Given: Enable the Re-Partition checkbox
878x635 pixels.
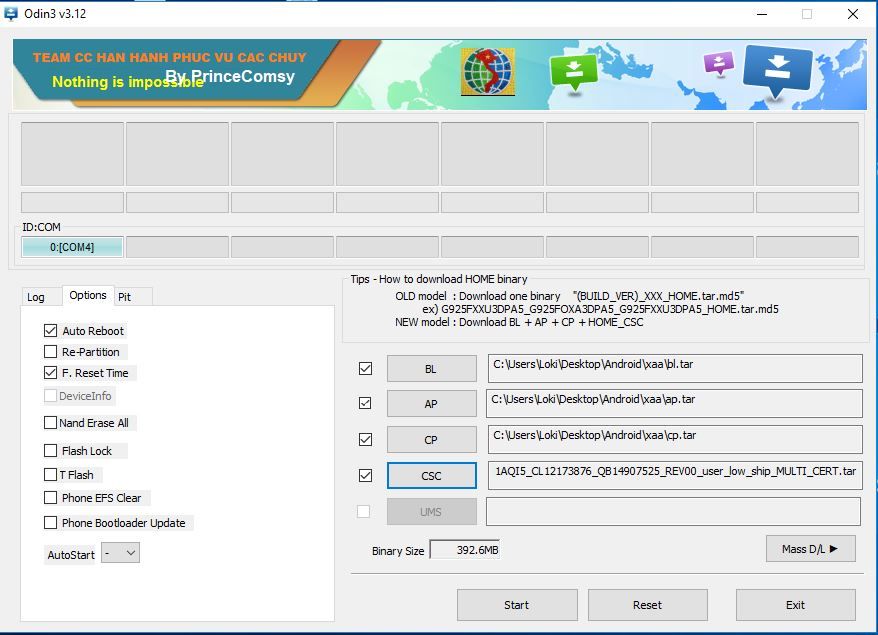Looking at the screenshot, I should (51, 352).
